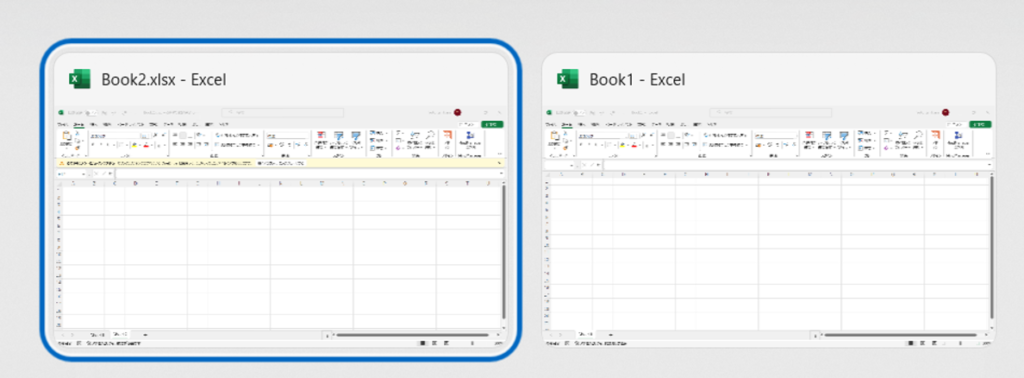Viewport: 1024px width, 378px height.
Task: Select the "Book1 - Excel" title text
Action: click(x=637, y=80)
